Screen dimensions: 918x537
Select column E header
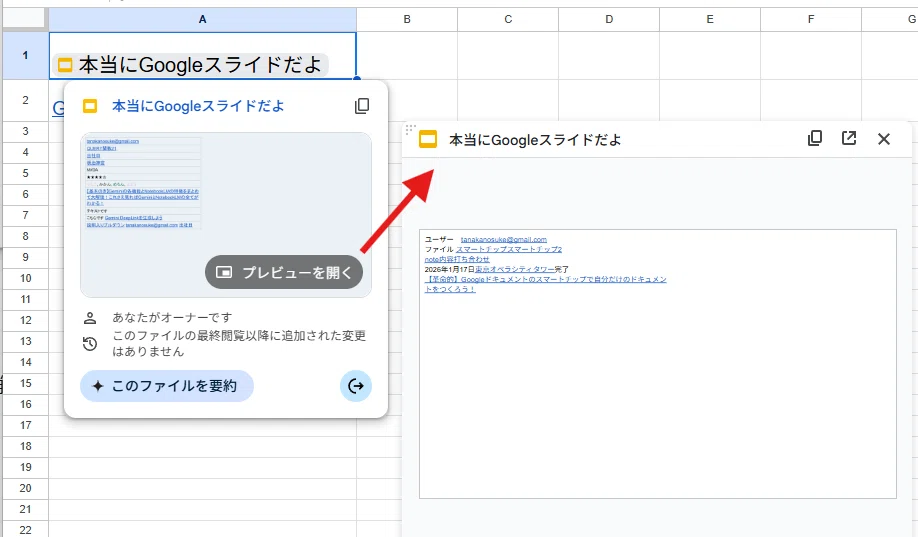pyautogui.click(x=710, y=19)
